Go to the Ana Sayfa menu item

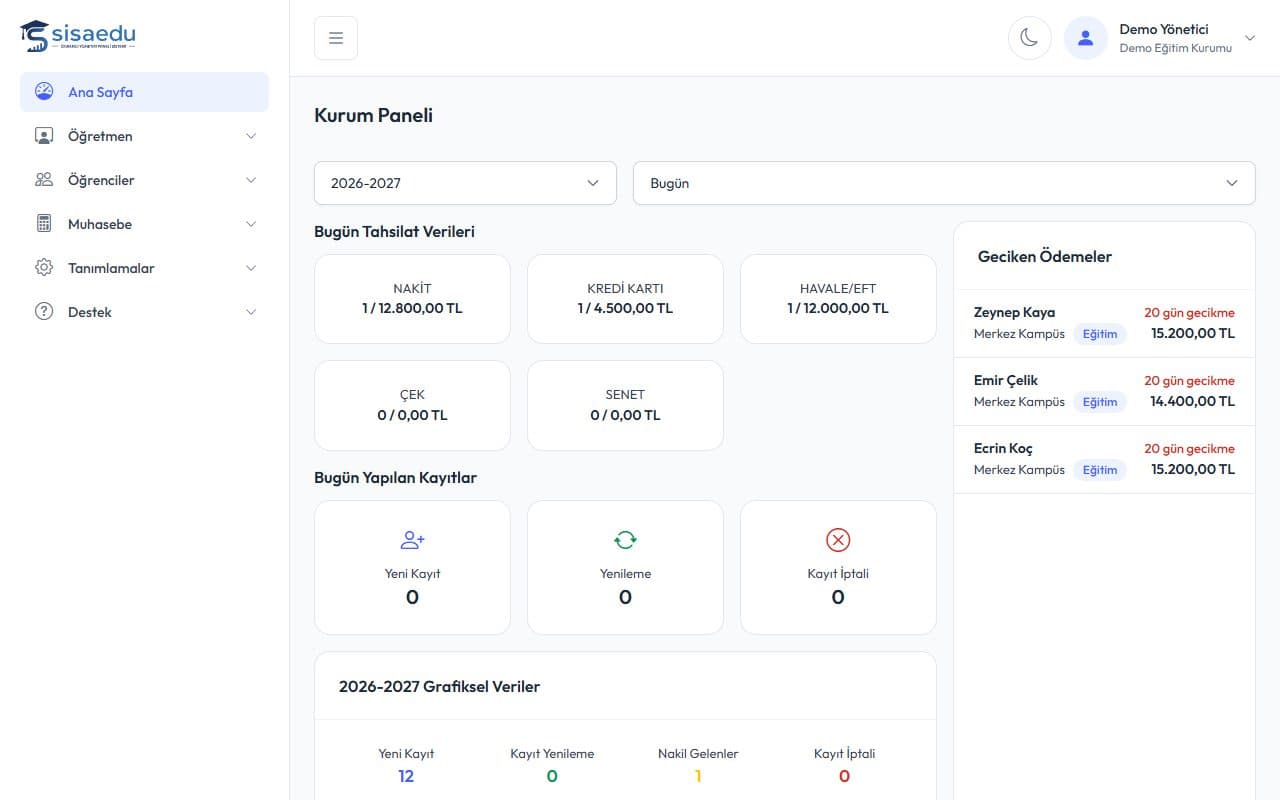click(144, 92)
